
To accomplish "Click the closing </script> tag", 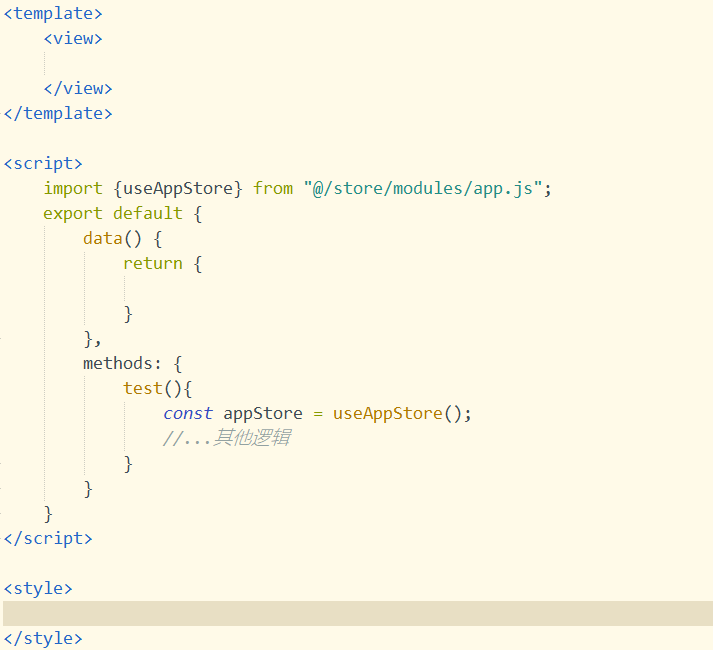I will [48, 539].
